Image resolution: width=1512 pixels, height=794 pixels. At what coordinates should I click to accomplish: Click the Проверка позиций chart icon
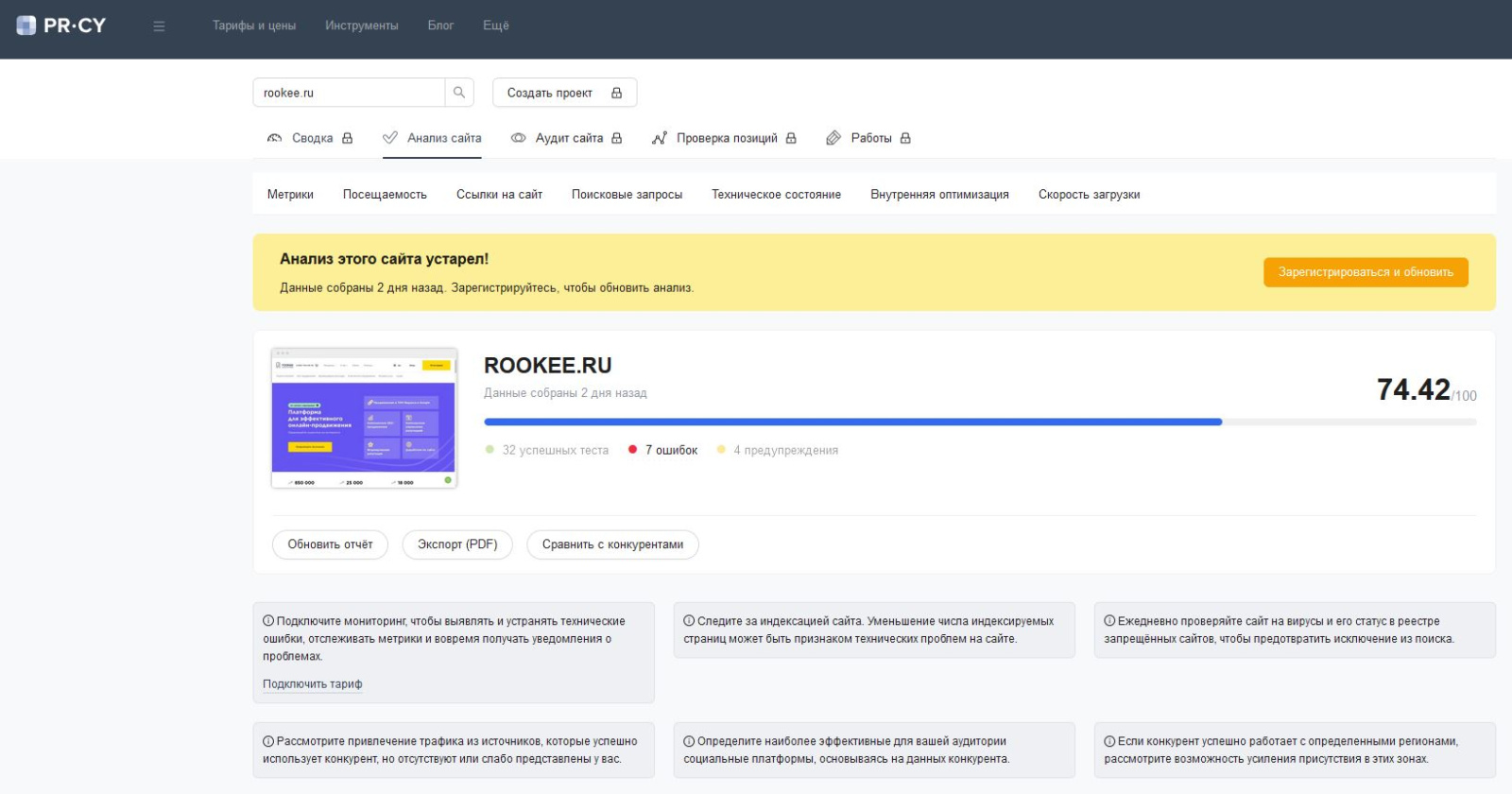click(x=660, y=138)
